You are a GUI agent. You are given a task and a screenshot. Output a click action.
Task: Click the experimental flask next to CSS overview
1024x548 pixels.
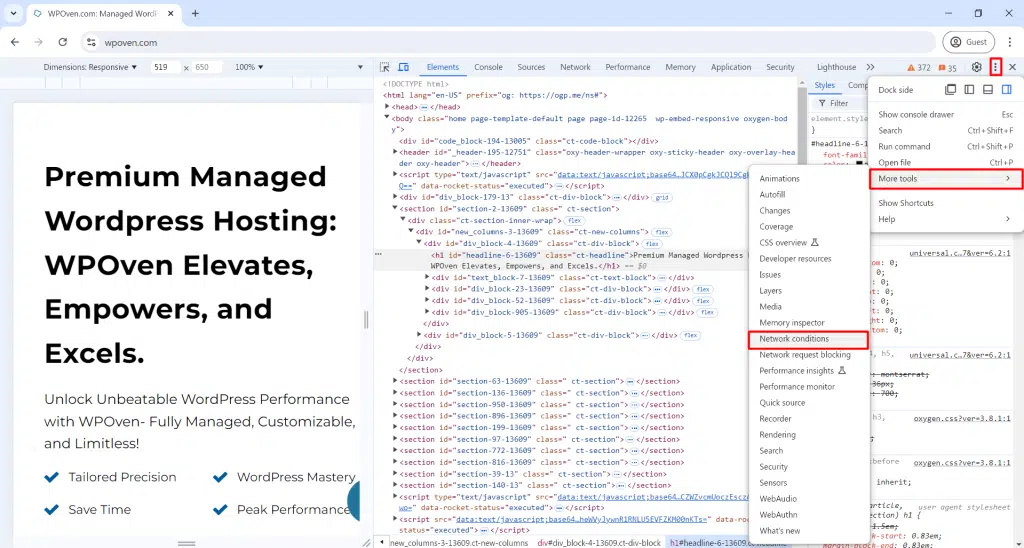pos(814,242)
